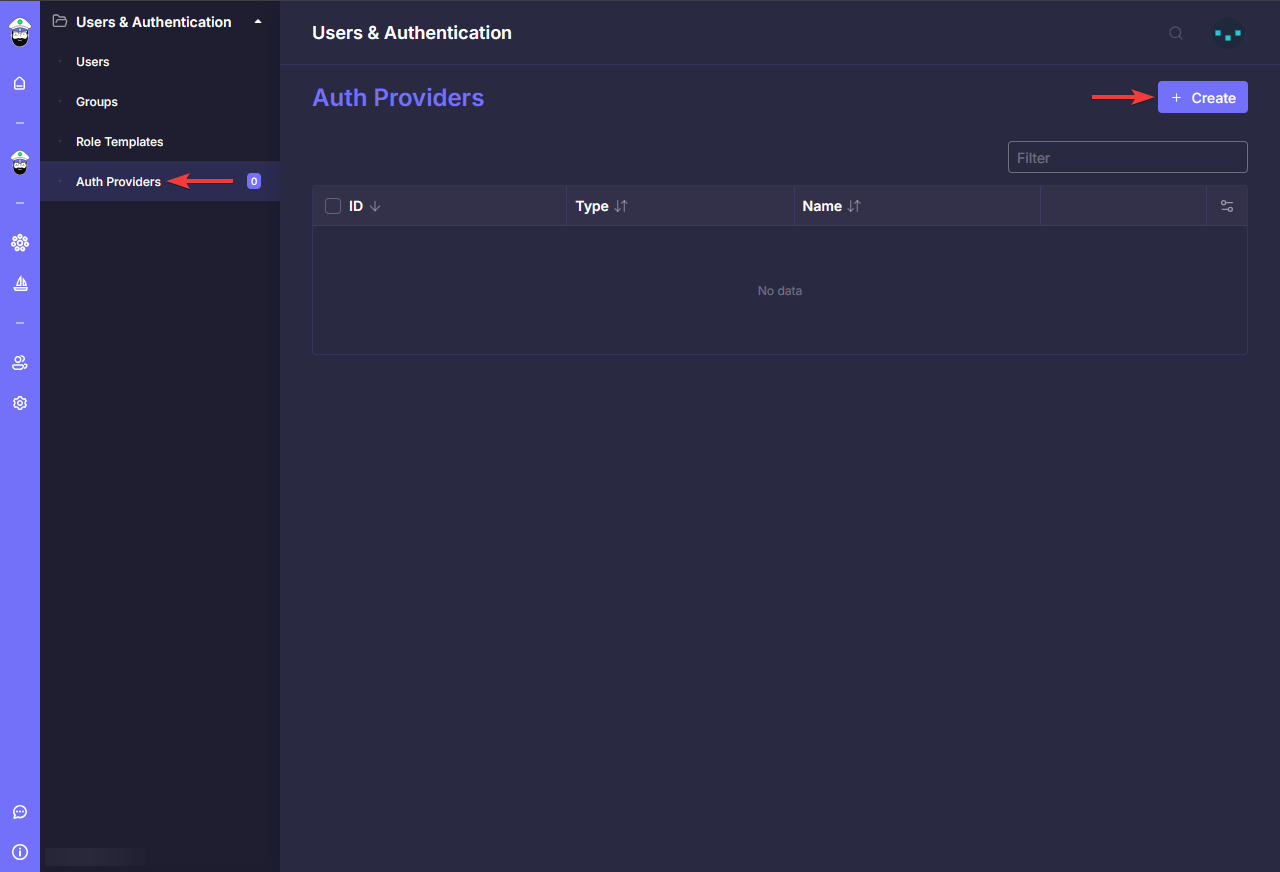Click the search magnifier icon in the header
This screenshot has width=1280, height=872.
(x=1176, y=33)
